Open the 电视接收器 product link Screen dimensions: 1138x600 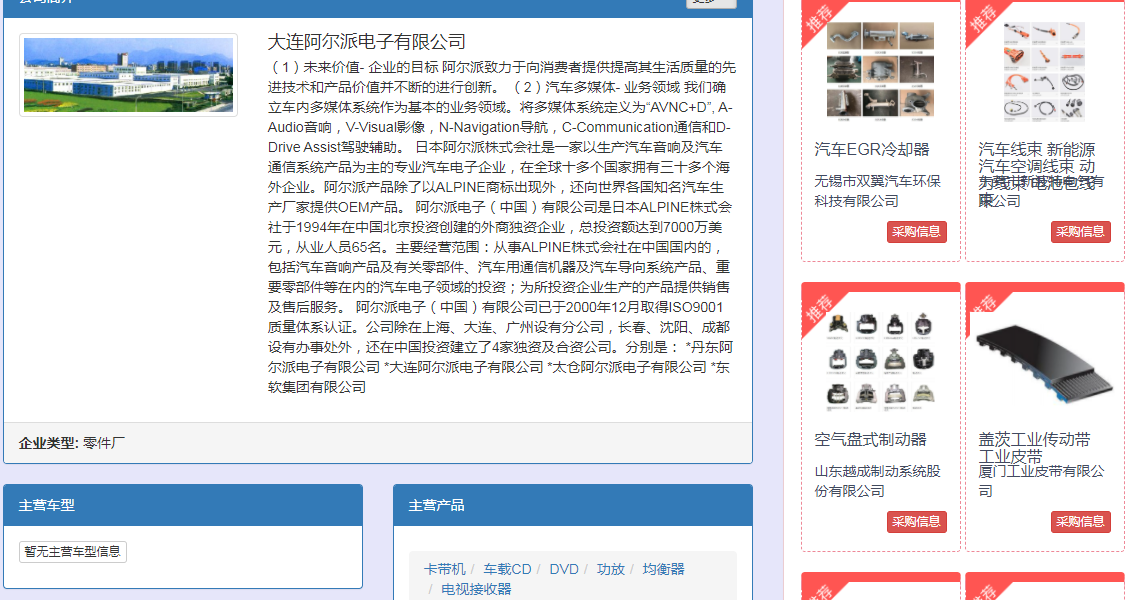476,589
